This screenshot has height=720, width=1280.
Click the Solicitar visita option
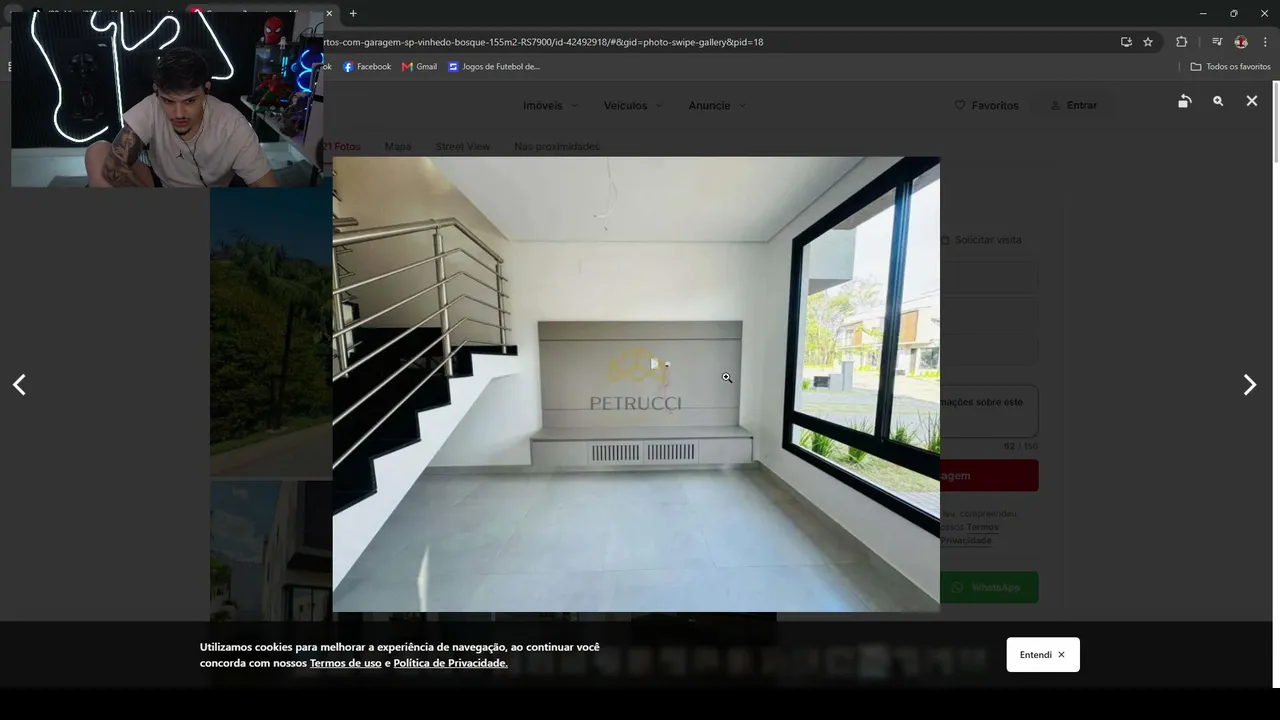(981, 240)
